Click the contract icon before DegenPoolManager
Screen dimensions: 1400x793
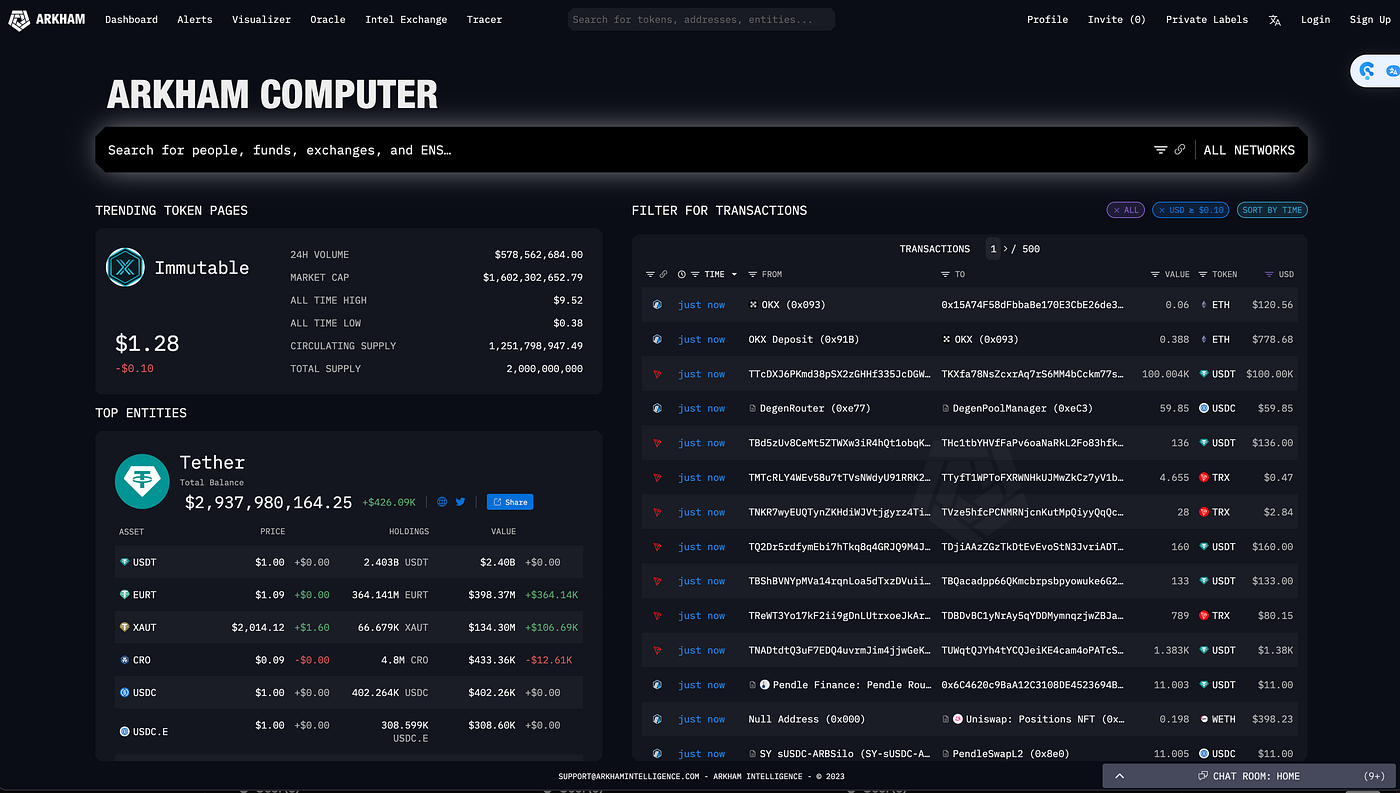[945, 408]
